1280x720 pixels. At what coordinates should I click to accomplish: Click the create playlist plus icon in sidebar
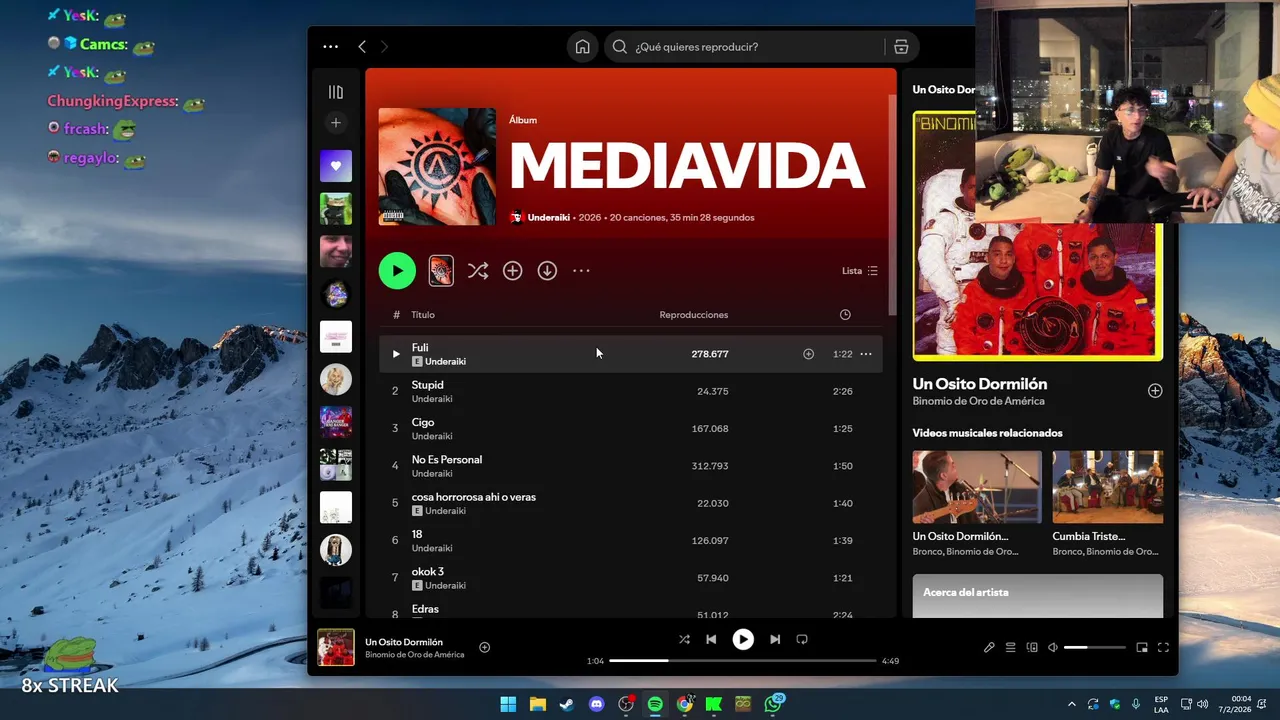point(336,123)
